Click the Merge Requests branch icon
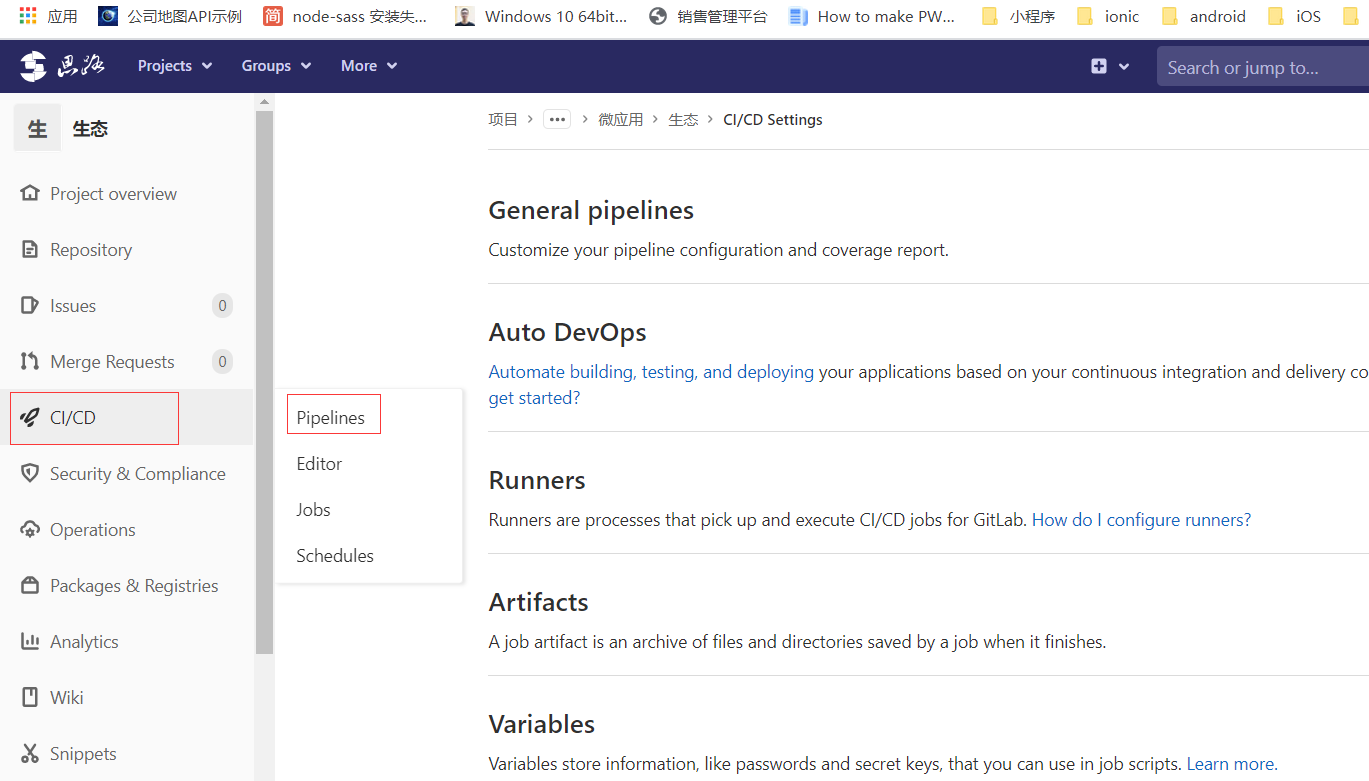This screenshot has width=1369, height=781. pos(30,361)
